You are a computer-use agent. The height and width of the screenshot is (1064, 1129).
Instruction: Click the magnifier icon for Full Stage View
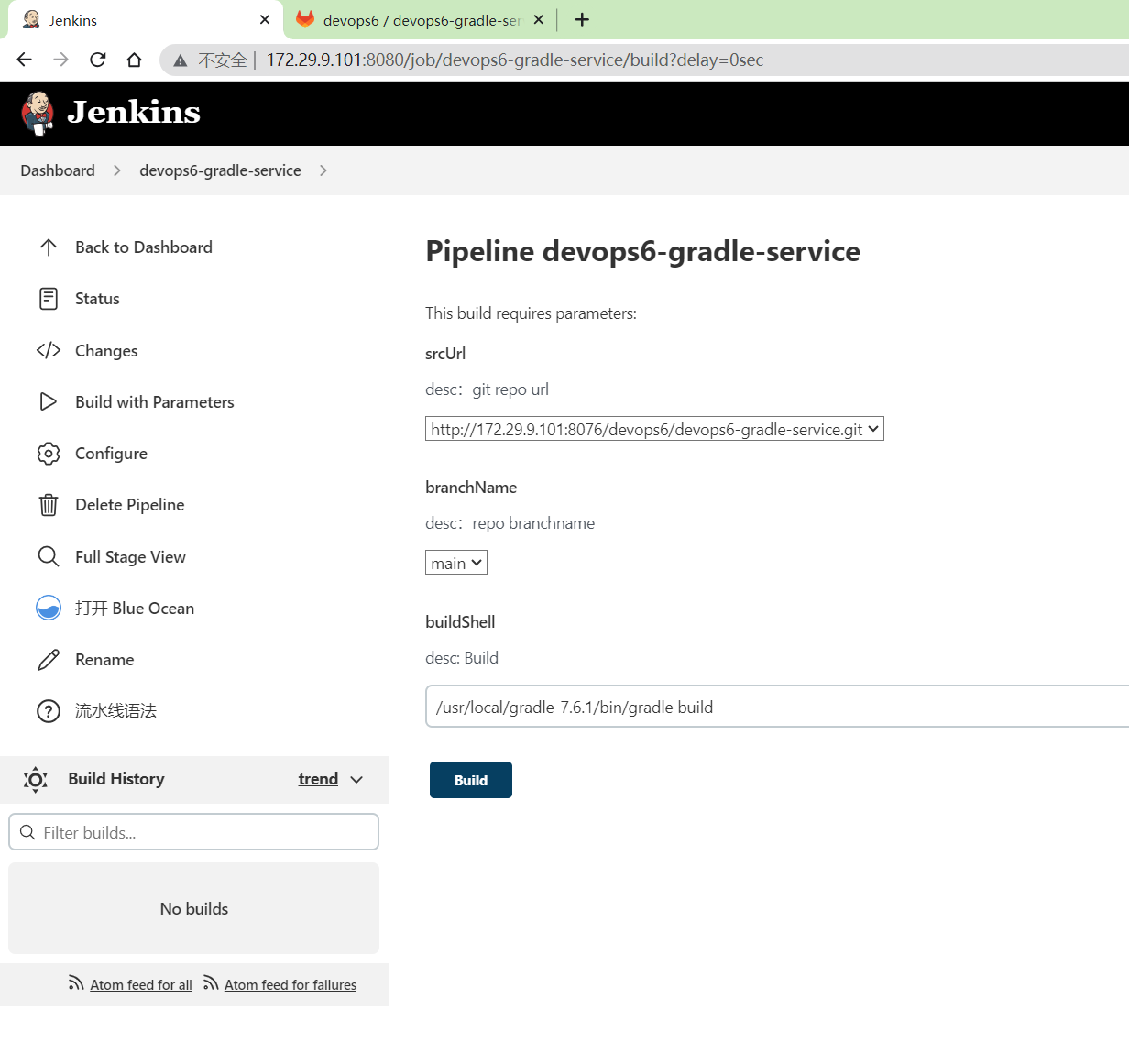point(49,556)
